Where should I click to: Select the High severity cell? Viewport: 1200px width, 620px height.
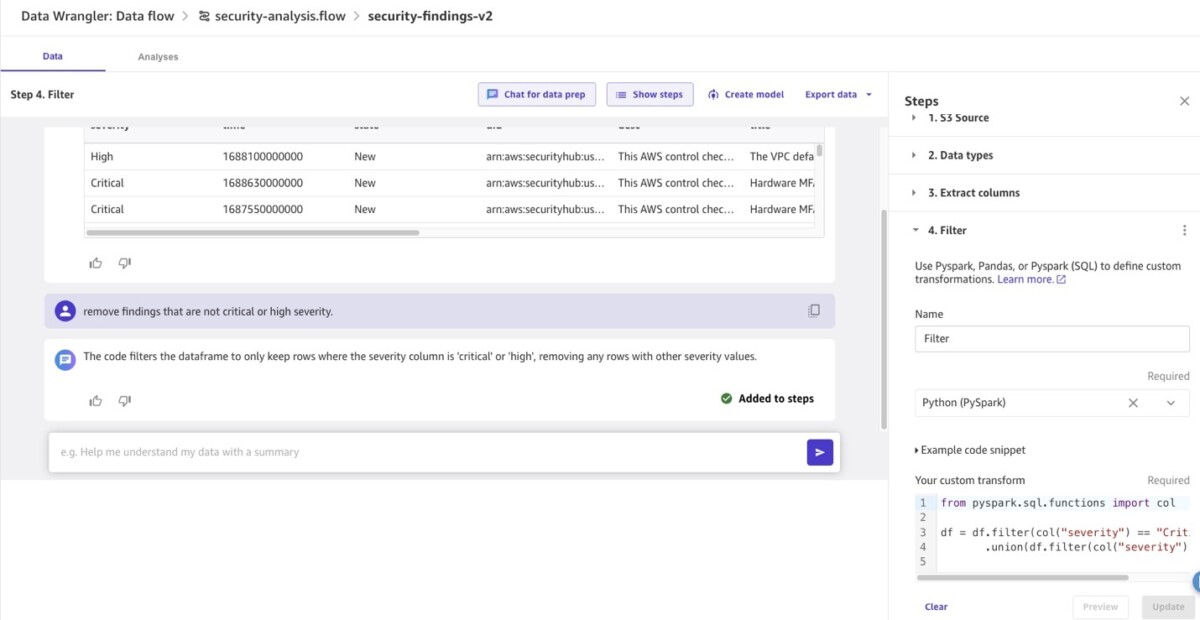102,157
